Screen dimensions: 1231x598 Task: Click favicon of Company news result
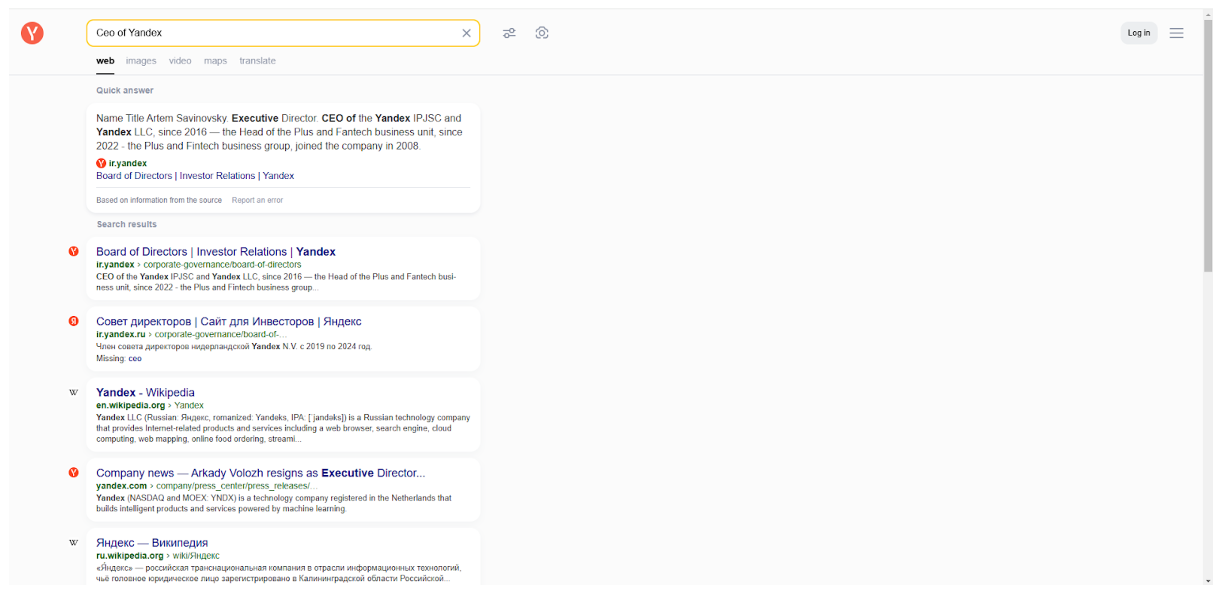pyautogui.click(x=73, y=472)
